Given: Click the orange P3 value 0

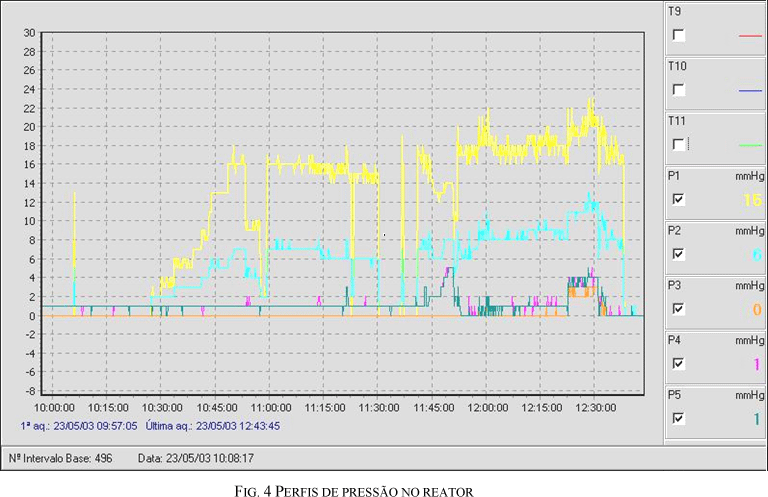Looking at the screenshot, I should (x=756, y=310).
